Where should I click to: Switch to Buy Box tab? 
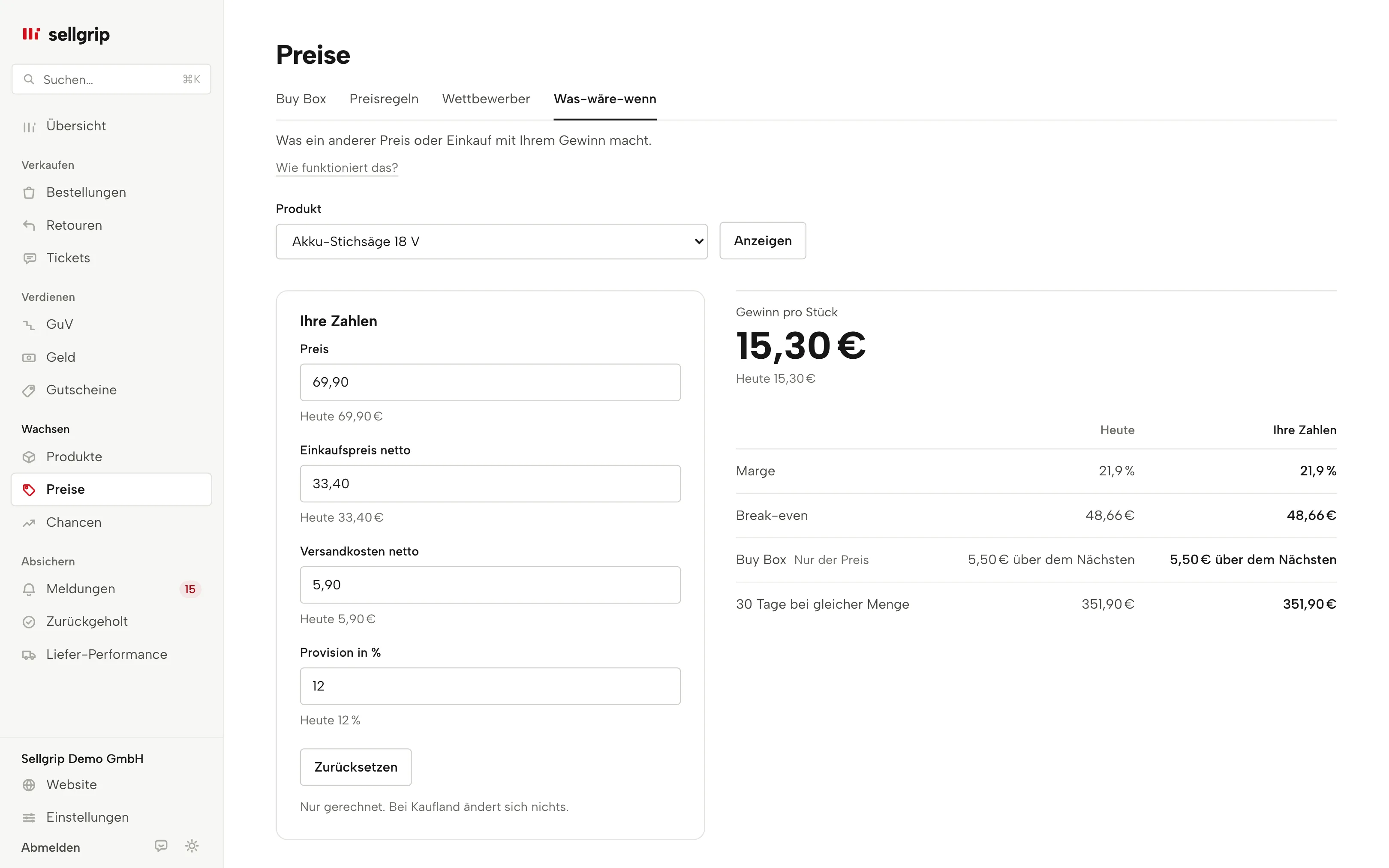[x=301, y=99]
